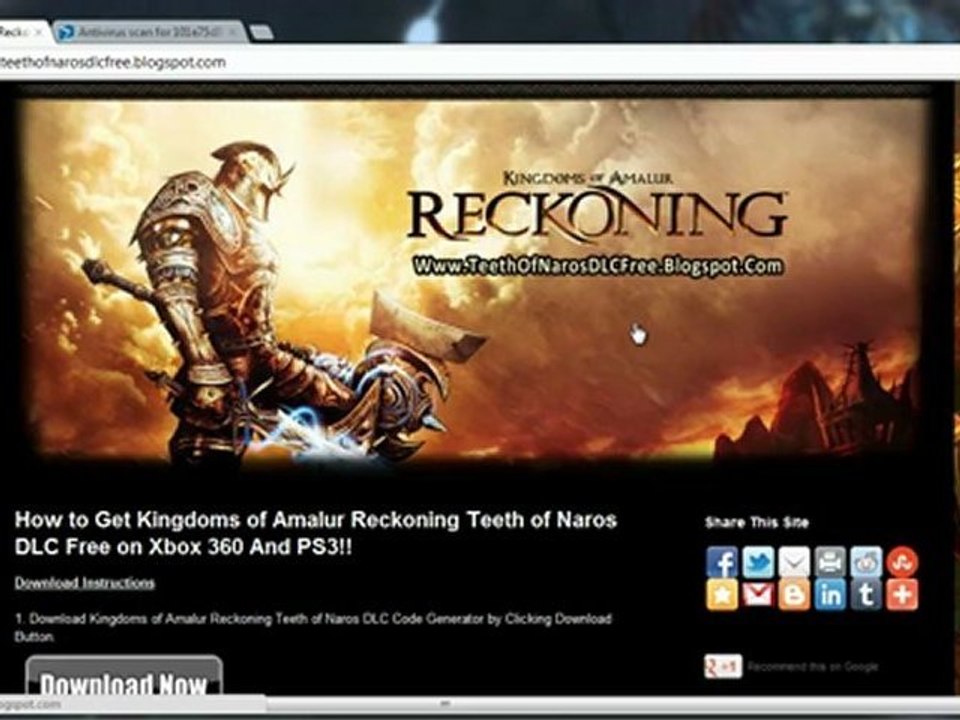Open more share options with the orange plus icon
Screen dimensions: 960x720
(902, 595)
